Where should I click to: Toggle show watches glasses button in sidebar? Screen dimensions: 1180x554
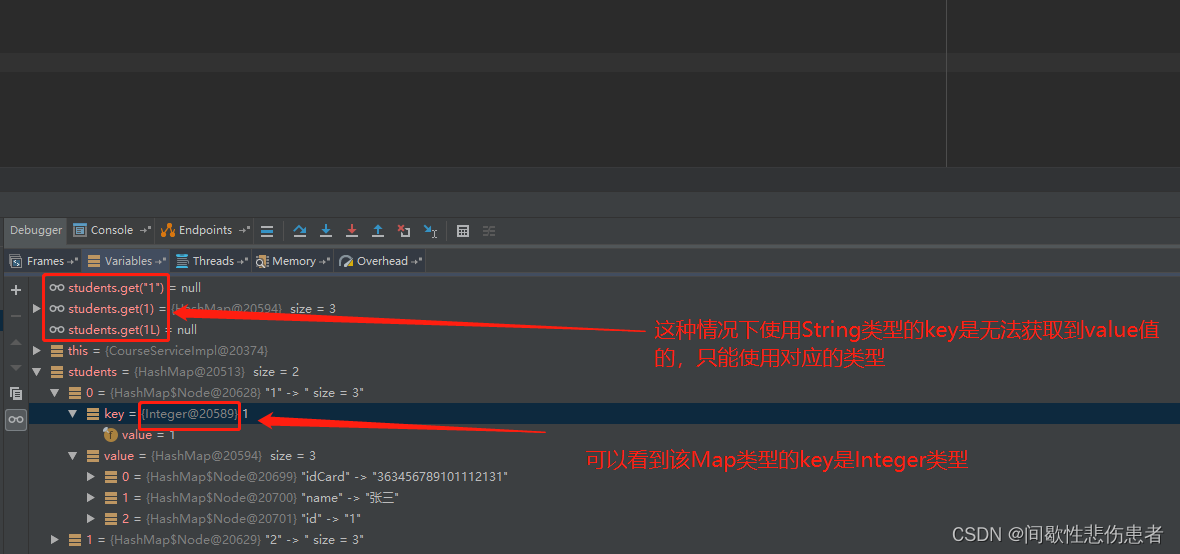[x=15, y=420]
